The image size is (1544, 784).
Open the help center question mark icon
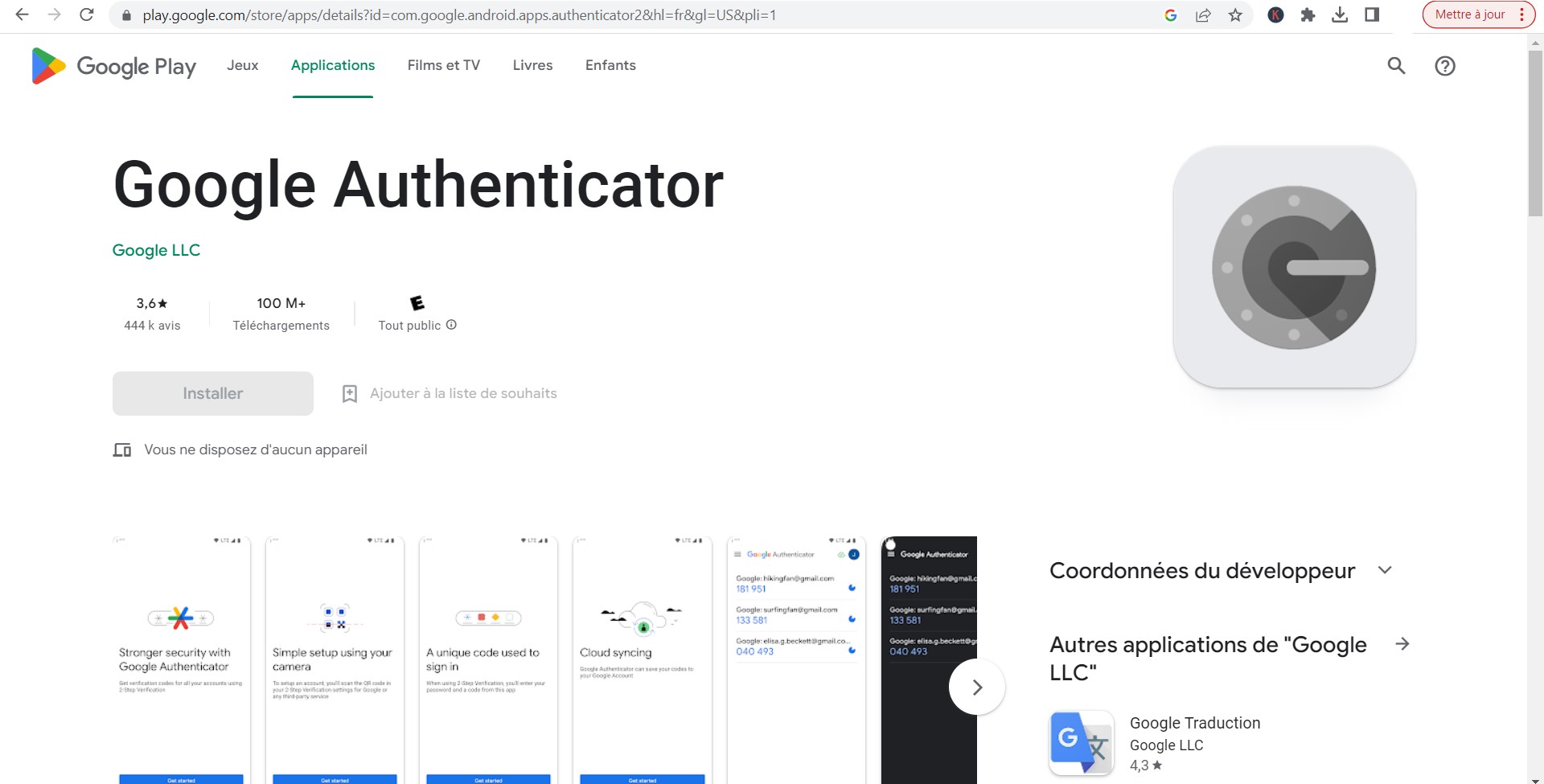click(1445, 66)
